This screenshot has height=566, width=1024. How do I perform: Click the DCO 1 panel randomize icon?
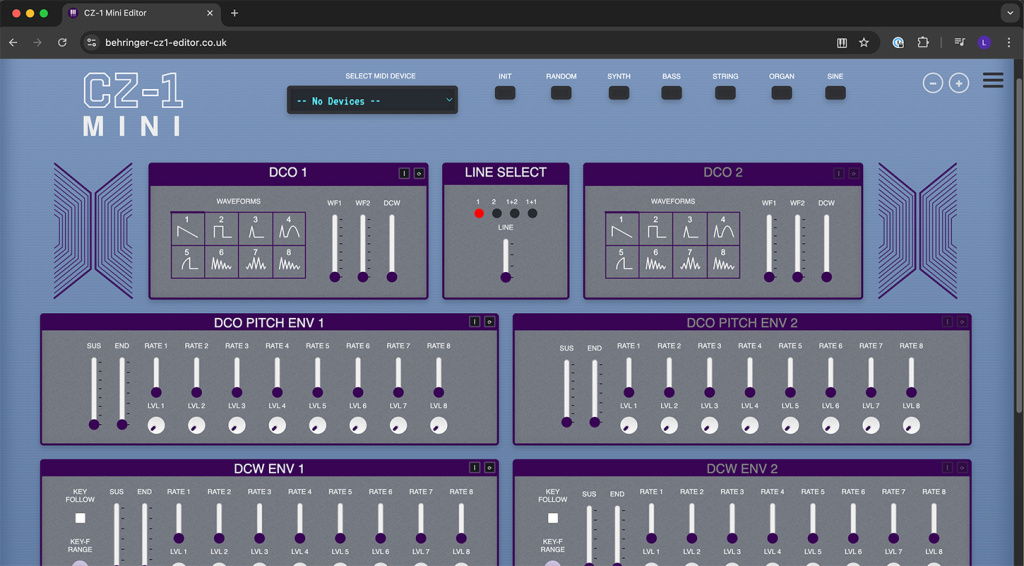pos(419,173)
